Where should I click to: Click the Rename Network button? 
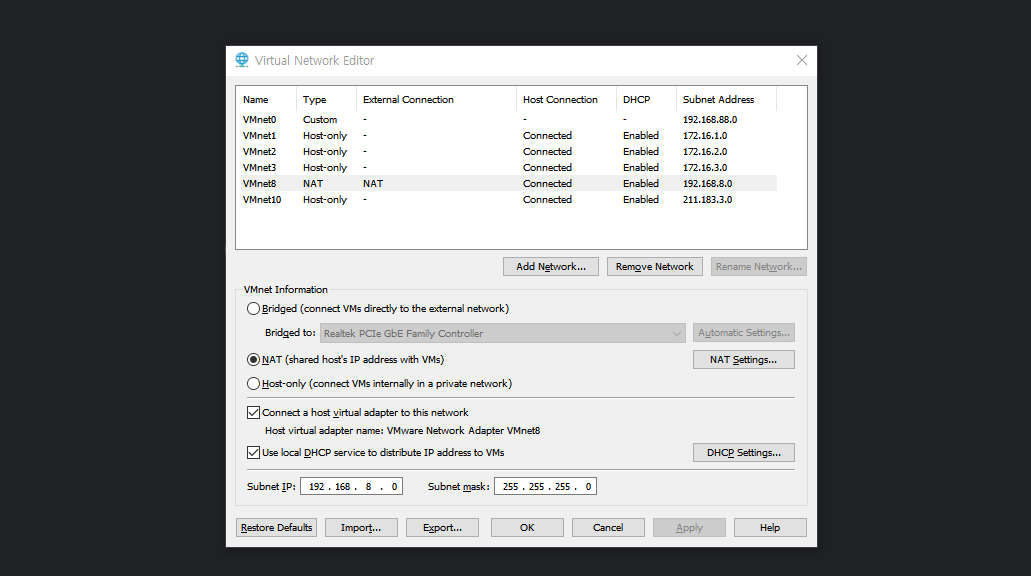758,266
